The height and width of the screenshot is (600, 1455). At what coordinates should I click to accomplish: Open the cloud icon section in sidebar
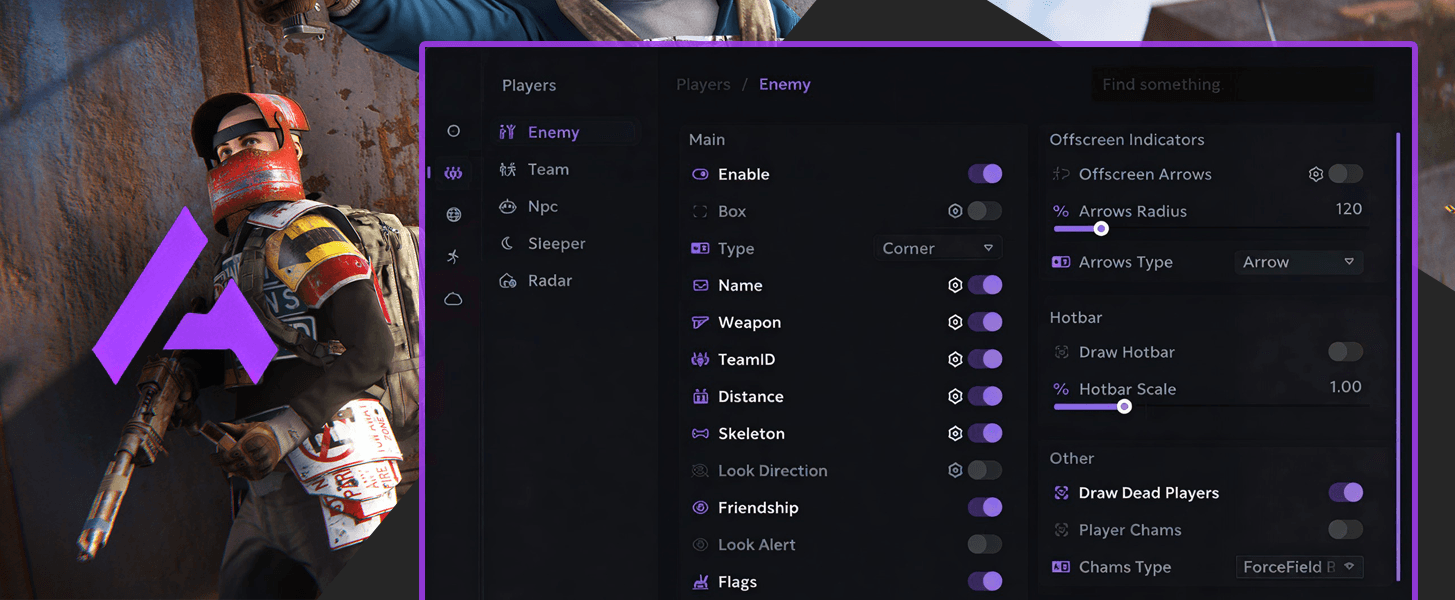point(453,299)
